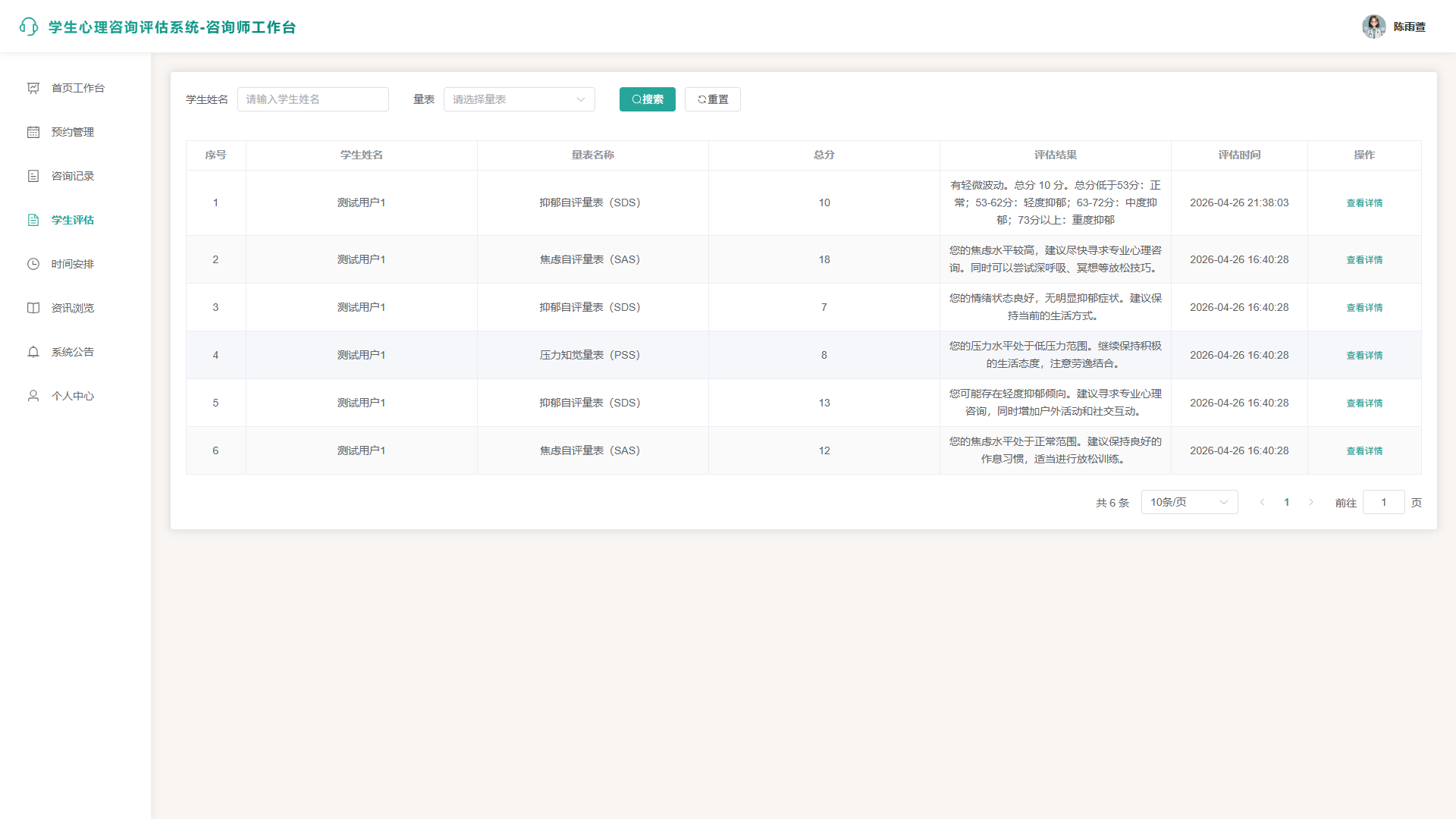Click the 量表名称 column header
Screen dimensions: 1456x819
click(x=592, y=155)
